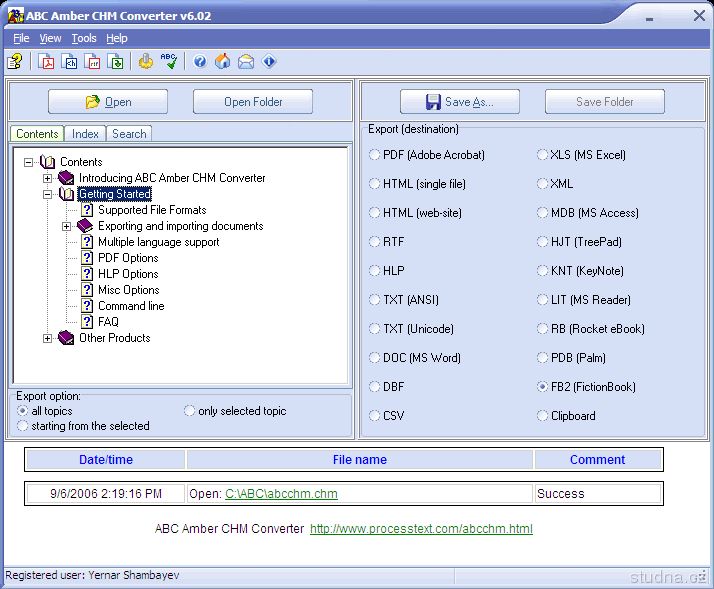714x589 pixels.
Task: Click the blue info about icon
Action: [x=269, y=62]
